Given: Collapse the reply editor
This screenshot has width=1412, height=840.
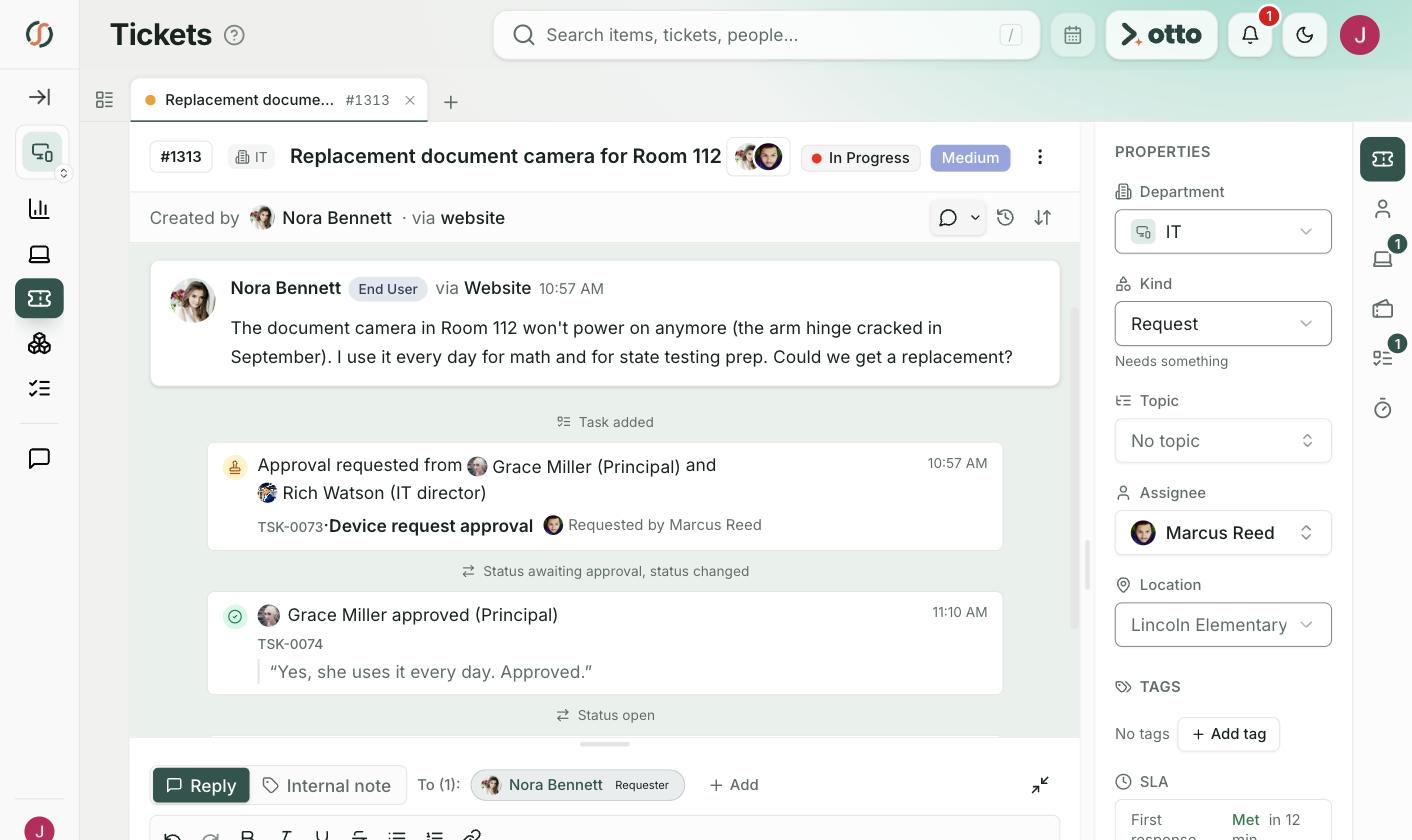Looking at the screenshot, I should pos(1040,785).
